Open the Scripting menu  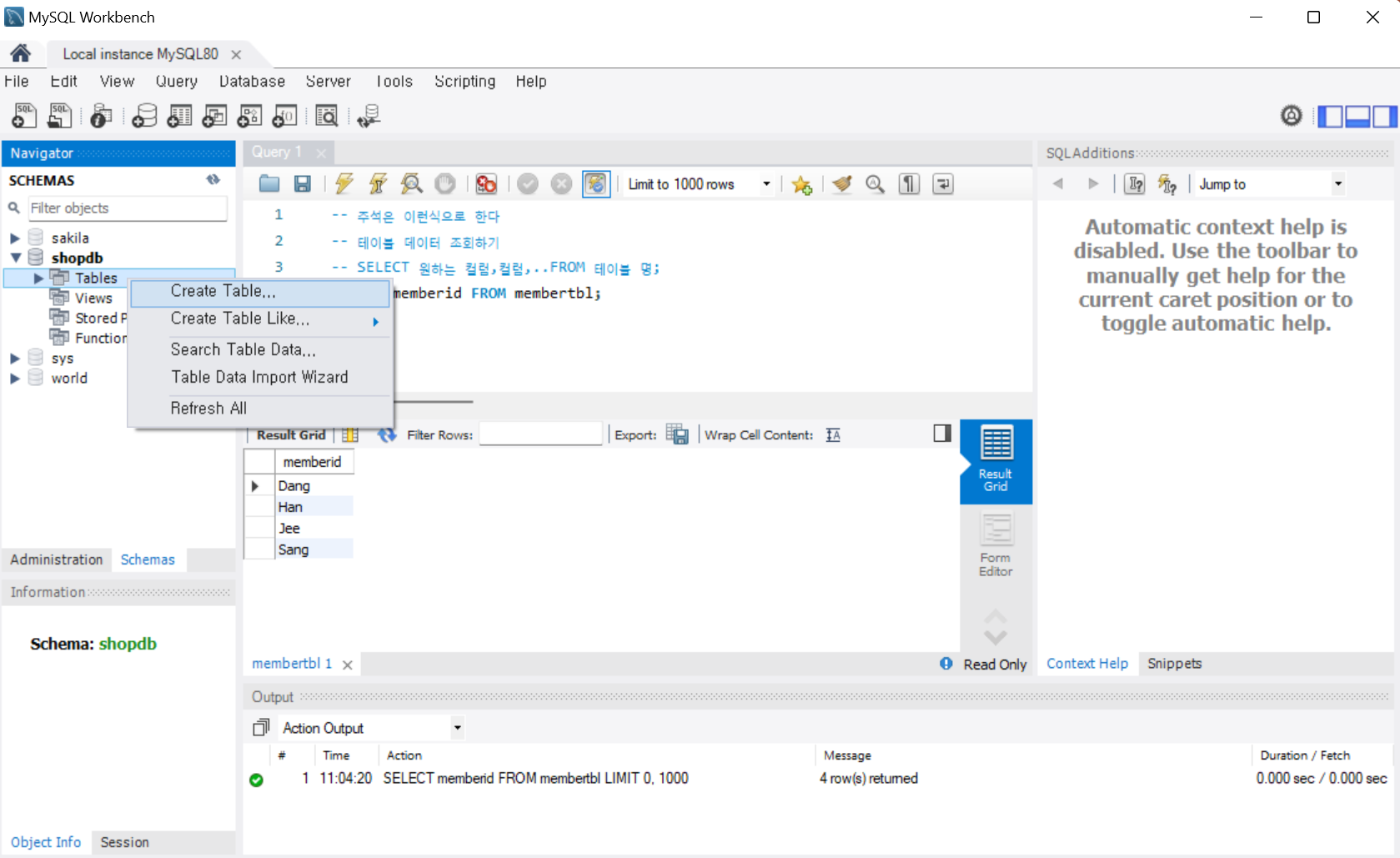pyautogui.click(x=464, y=81)
